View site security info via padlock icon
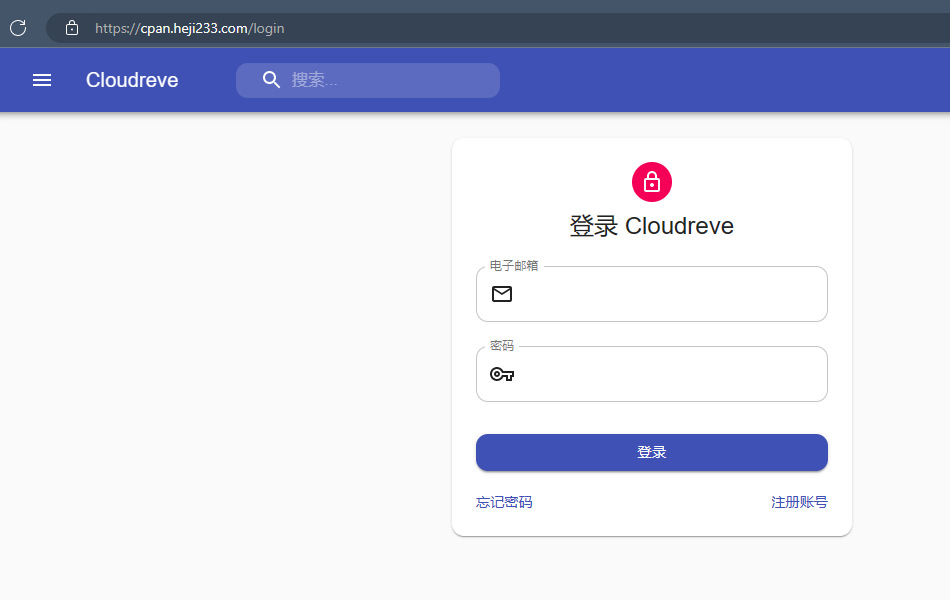Screen dimensions: 950x600 pyautogui.click(x=71, y=28)
